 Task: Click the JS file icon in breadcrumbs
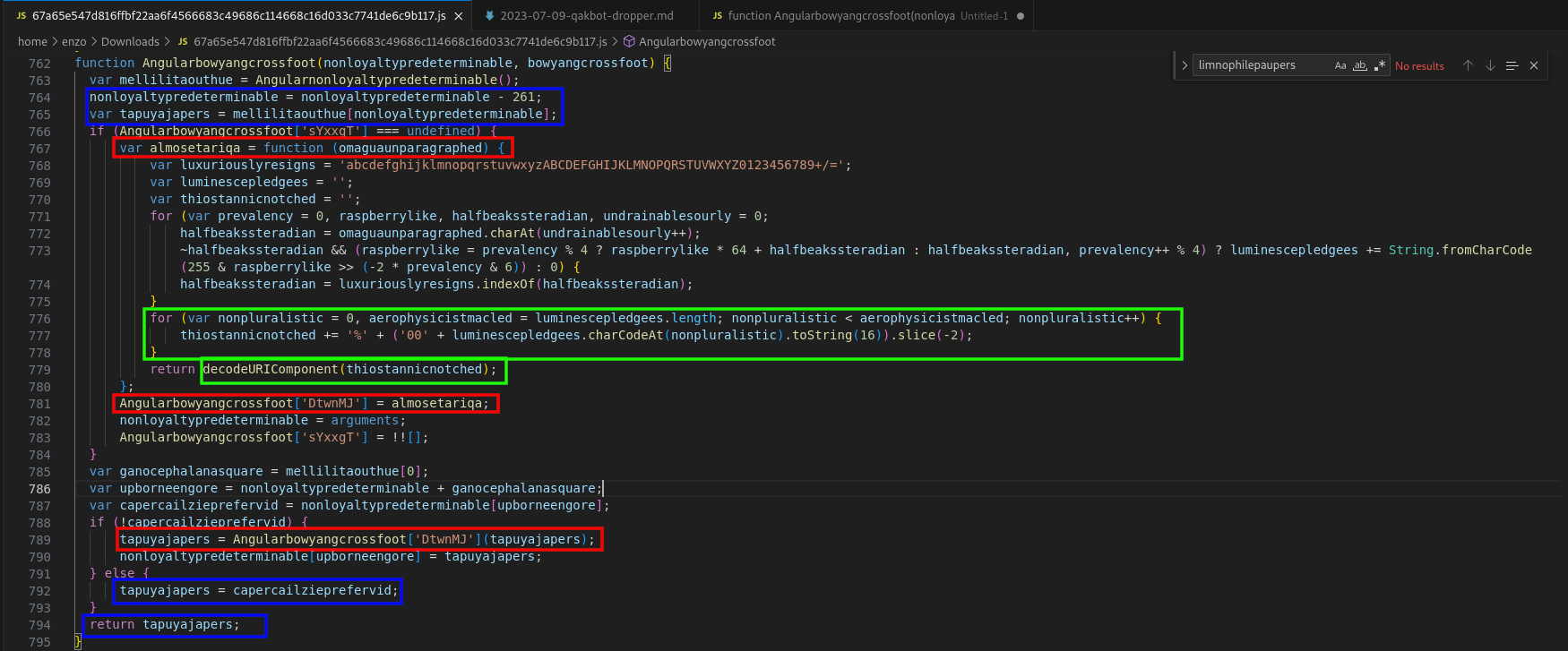pos(183,41)
